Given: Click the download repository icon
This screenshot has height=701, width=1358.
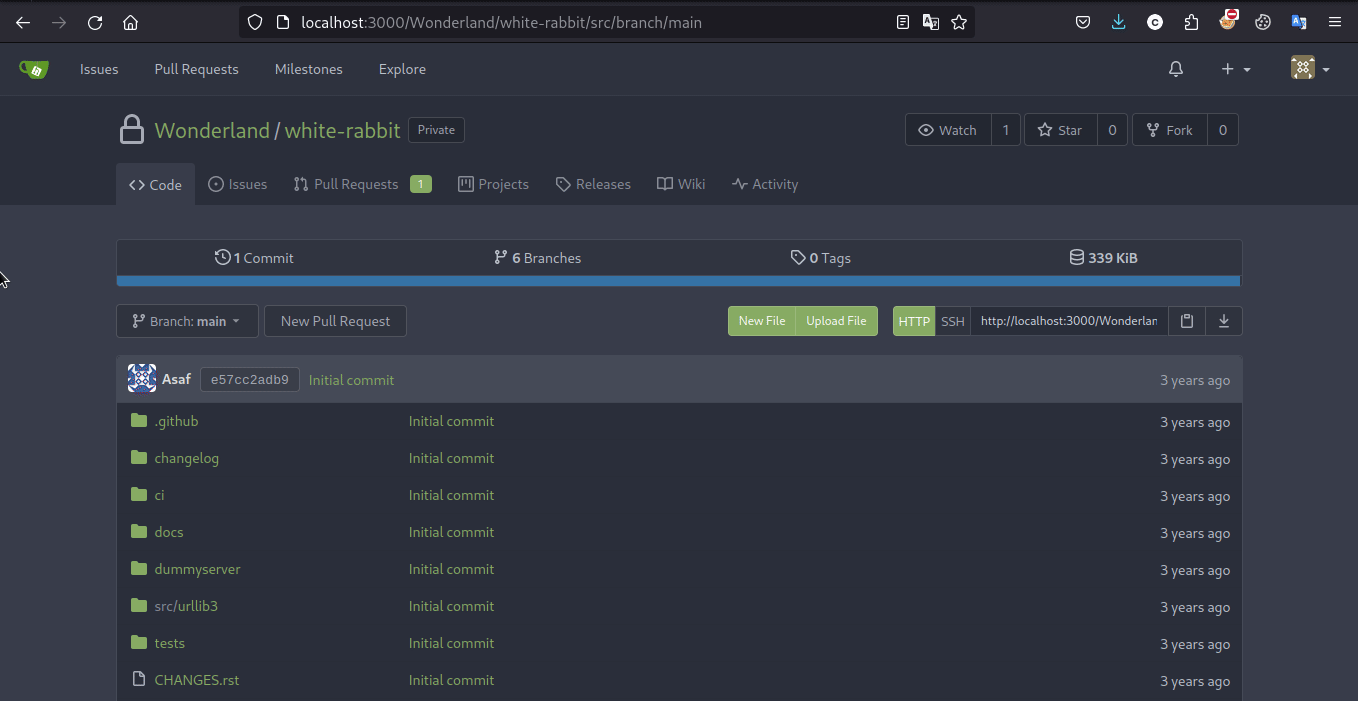Looking at the screenshot, I should point(1224,321).
